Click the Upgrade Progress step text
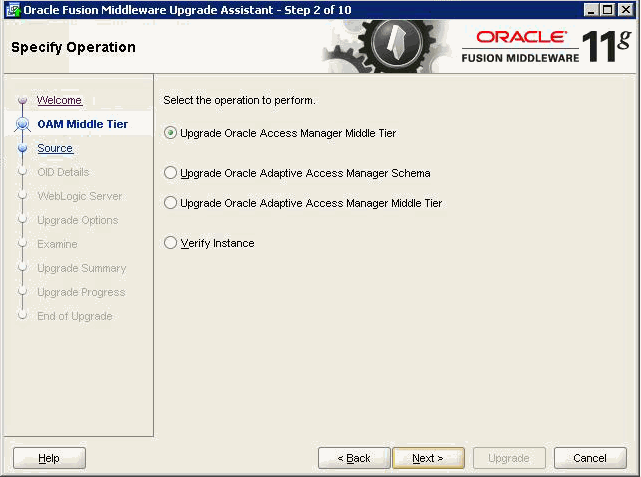641x477 pixels. pos(81,292)
